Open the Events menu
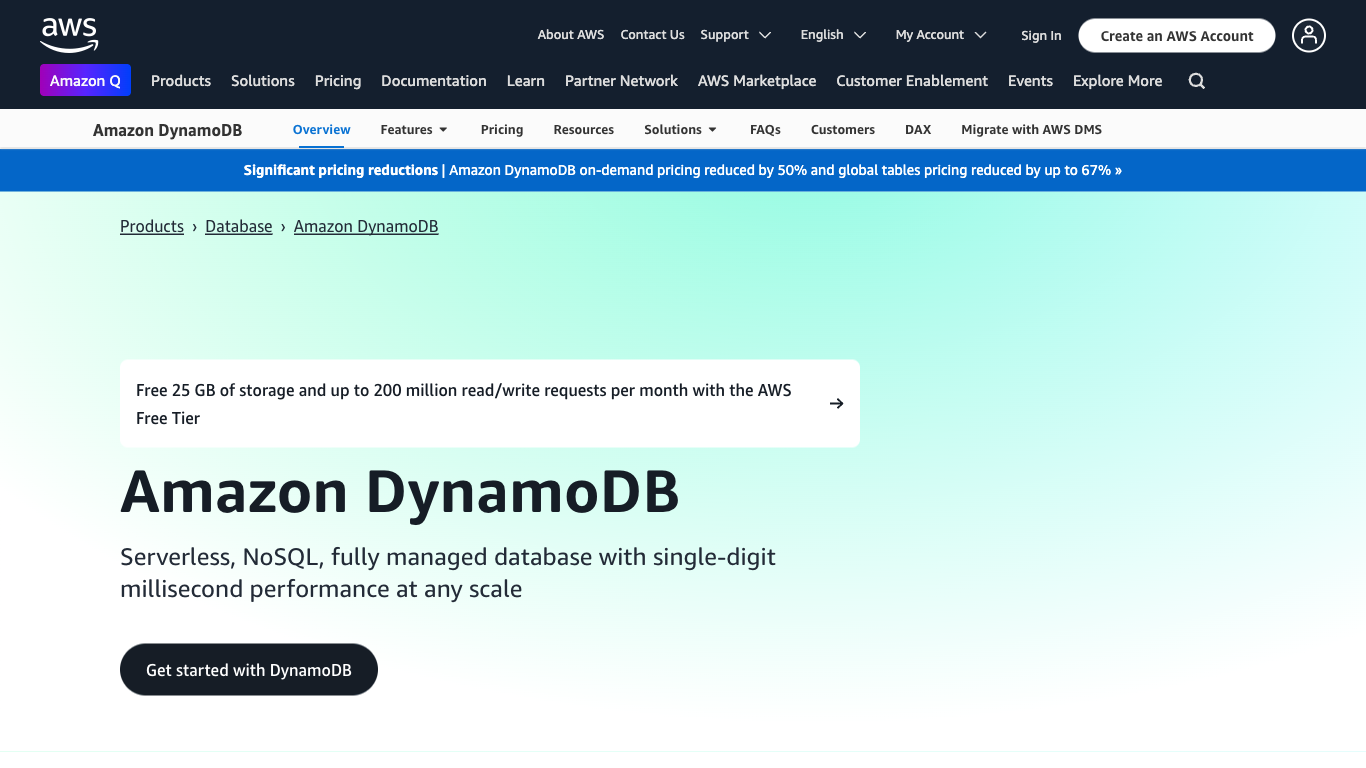Screen dimensions: 1366x768 1030,81
